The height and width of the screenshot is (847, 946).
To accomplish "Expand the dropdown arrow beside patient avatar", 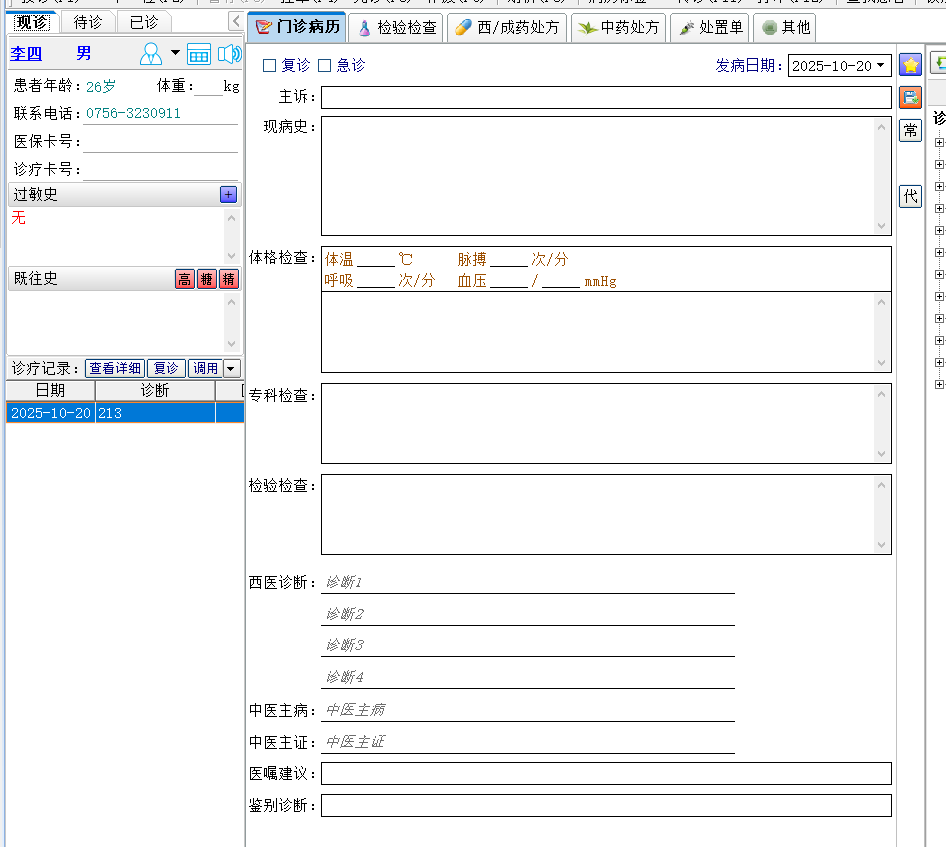I will click(x=175, y=53).
